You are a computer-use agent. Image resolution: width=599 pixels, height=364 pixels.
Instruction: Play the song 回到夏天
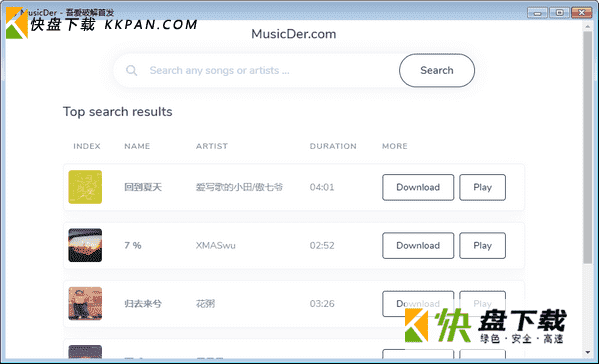(482, 187)
